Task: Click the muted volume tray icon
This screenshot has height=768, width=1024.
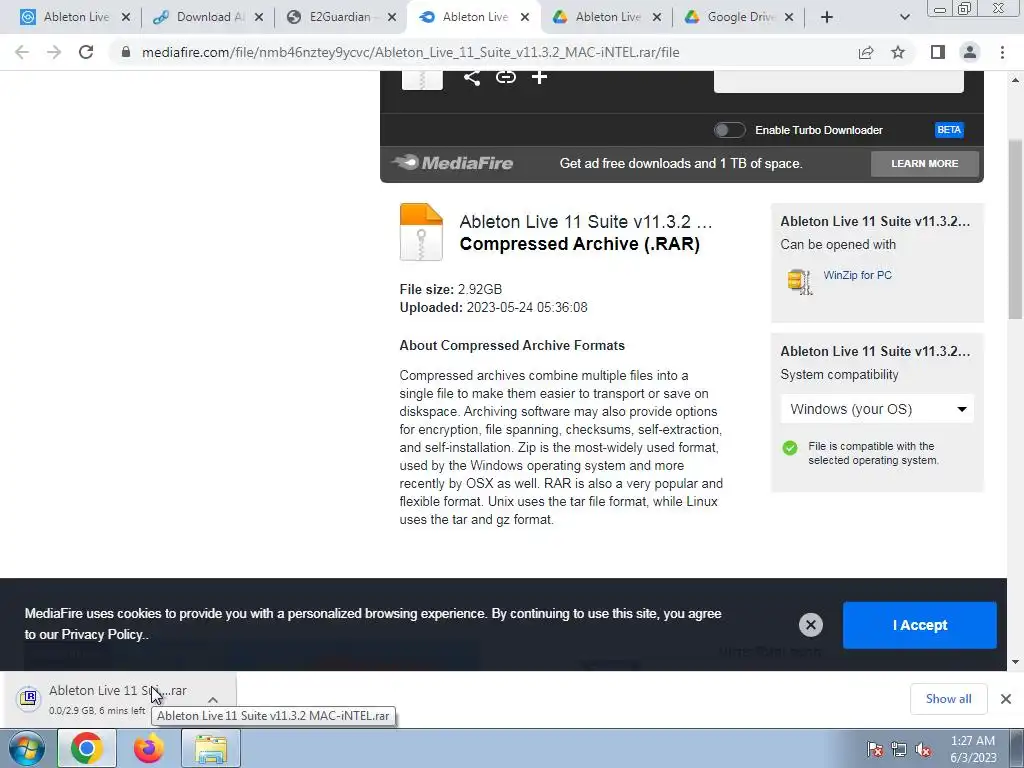Action: tap(923, 749)
